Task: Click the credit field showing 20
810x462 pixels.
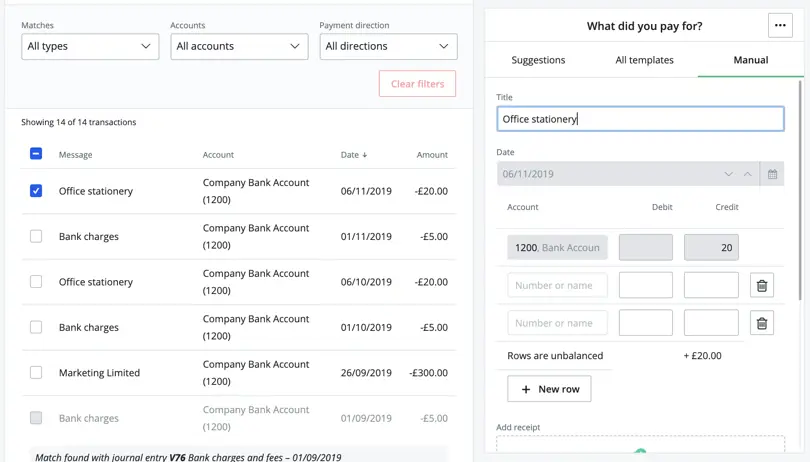Action: coord(711,248)
